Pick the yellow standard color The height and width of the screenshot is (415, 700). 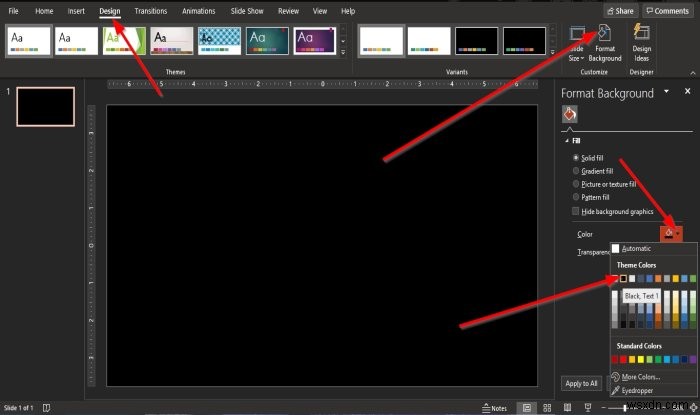[641, 359]
